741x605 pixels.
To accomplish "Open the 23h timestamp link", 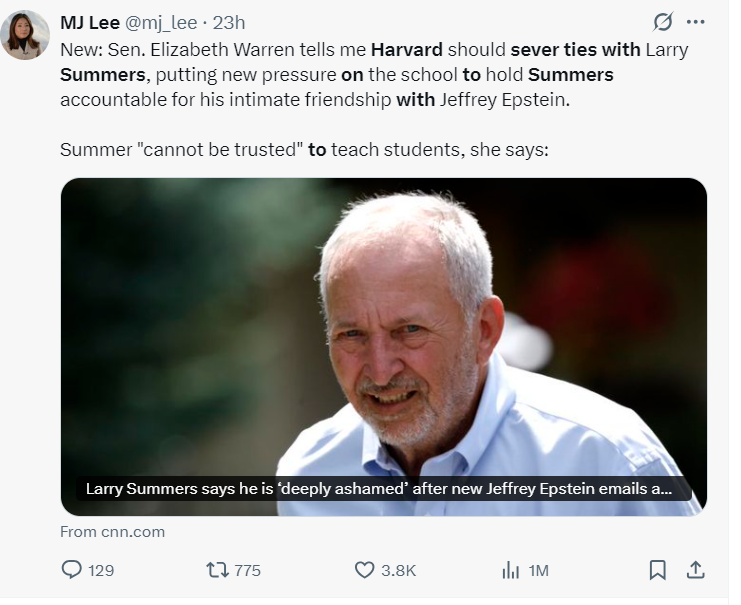I will [x=229, y=23].
